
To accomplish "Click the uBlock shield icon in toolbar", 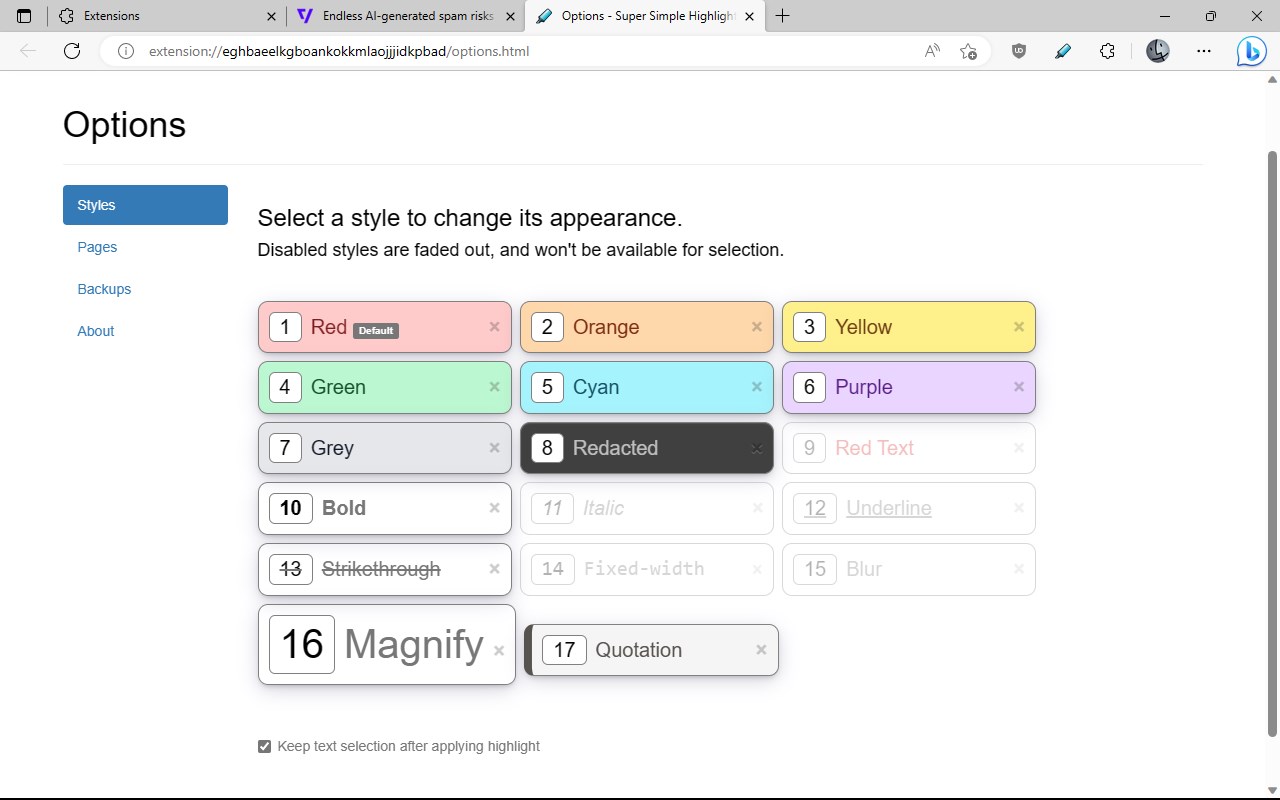I will pyautogui.click(x=1019, y=51).
